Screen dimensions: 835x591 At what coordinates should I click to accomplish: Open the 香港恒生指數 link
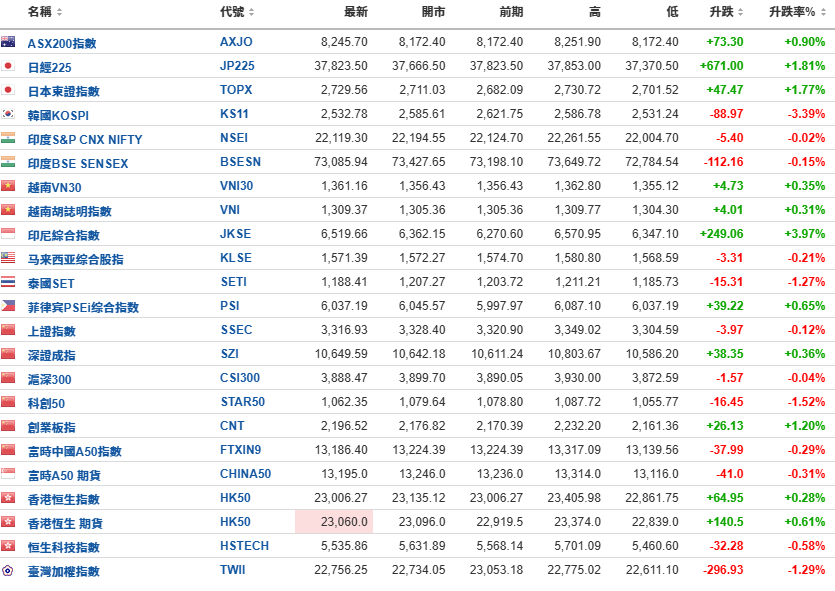tap(63, 499)
